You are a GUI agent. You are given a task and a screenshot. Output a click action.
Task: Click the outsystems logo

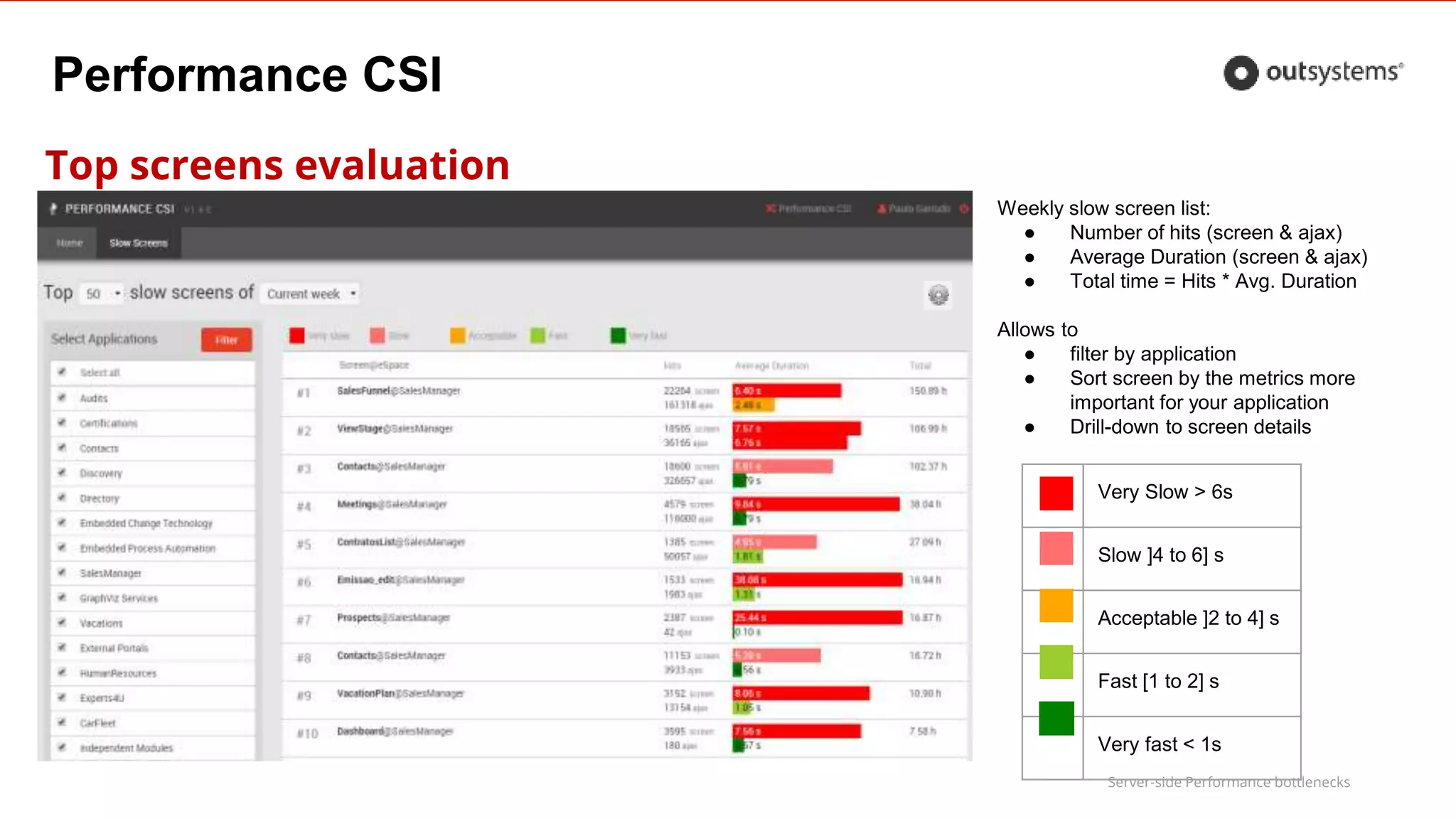click(x=1314, y=73)
